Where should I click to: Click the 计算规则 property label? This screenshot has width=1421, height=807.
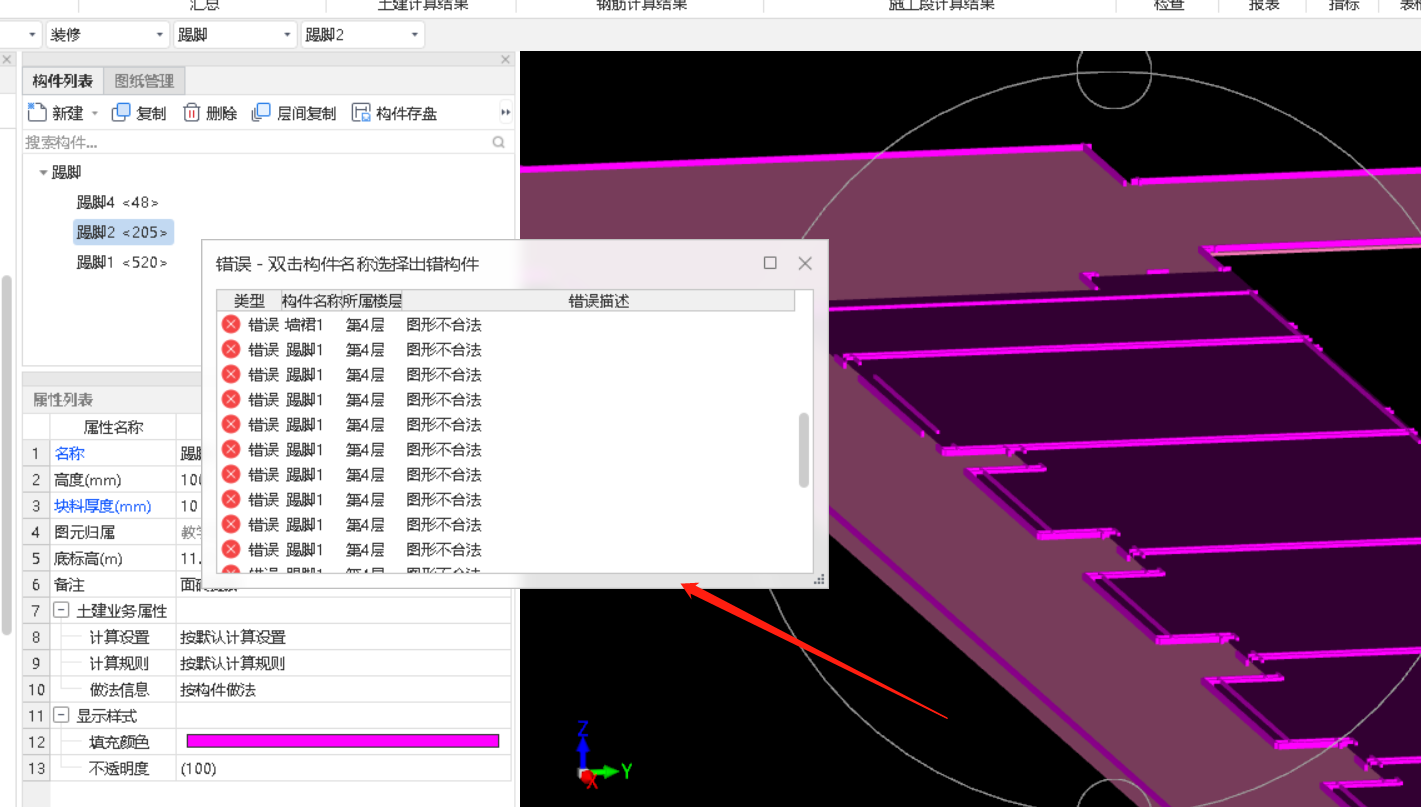[119, 663]
